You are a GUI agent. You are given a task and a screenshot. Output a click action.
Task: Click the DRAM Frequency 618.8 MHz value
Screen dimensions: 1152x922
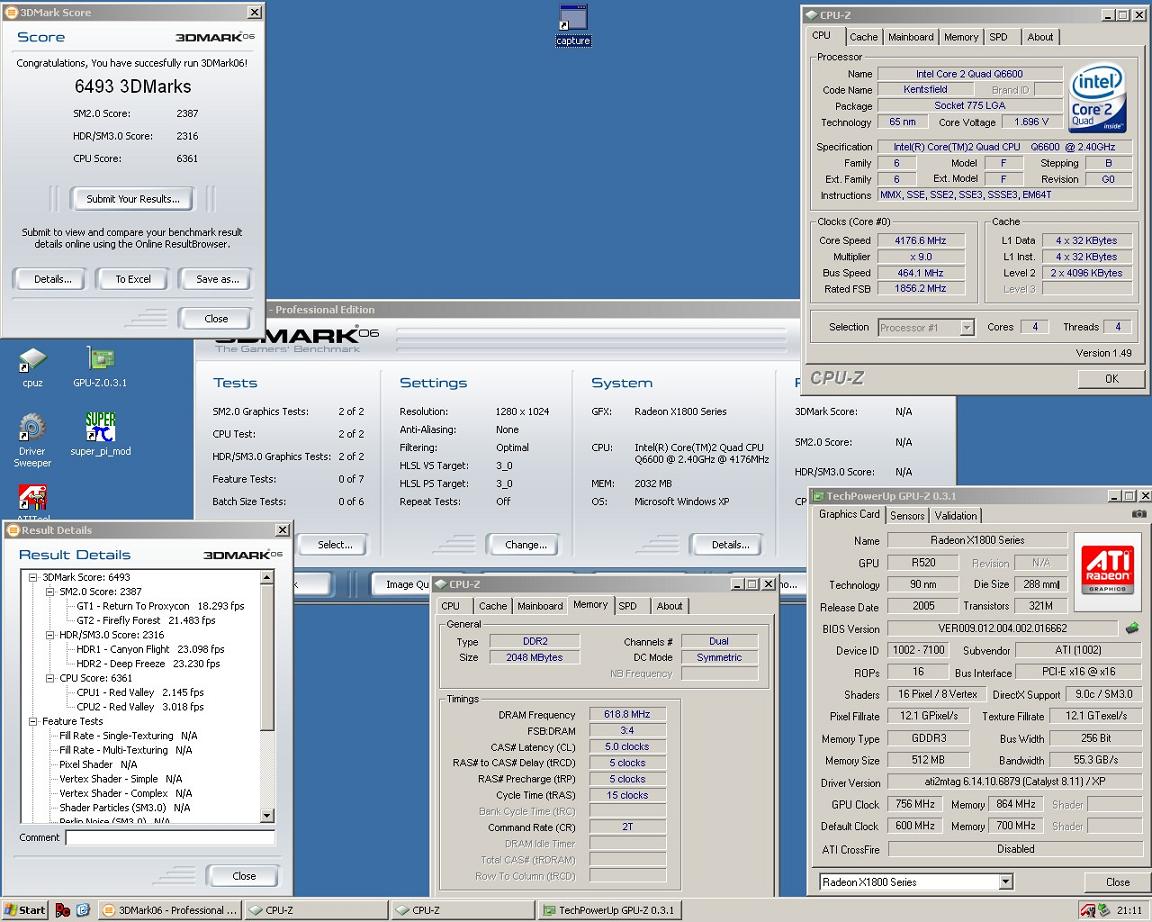pyautogui.click(x=627, y=714)
